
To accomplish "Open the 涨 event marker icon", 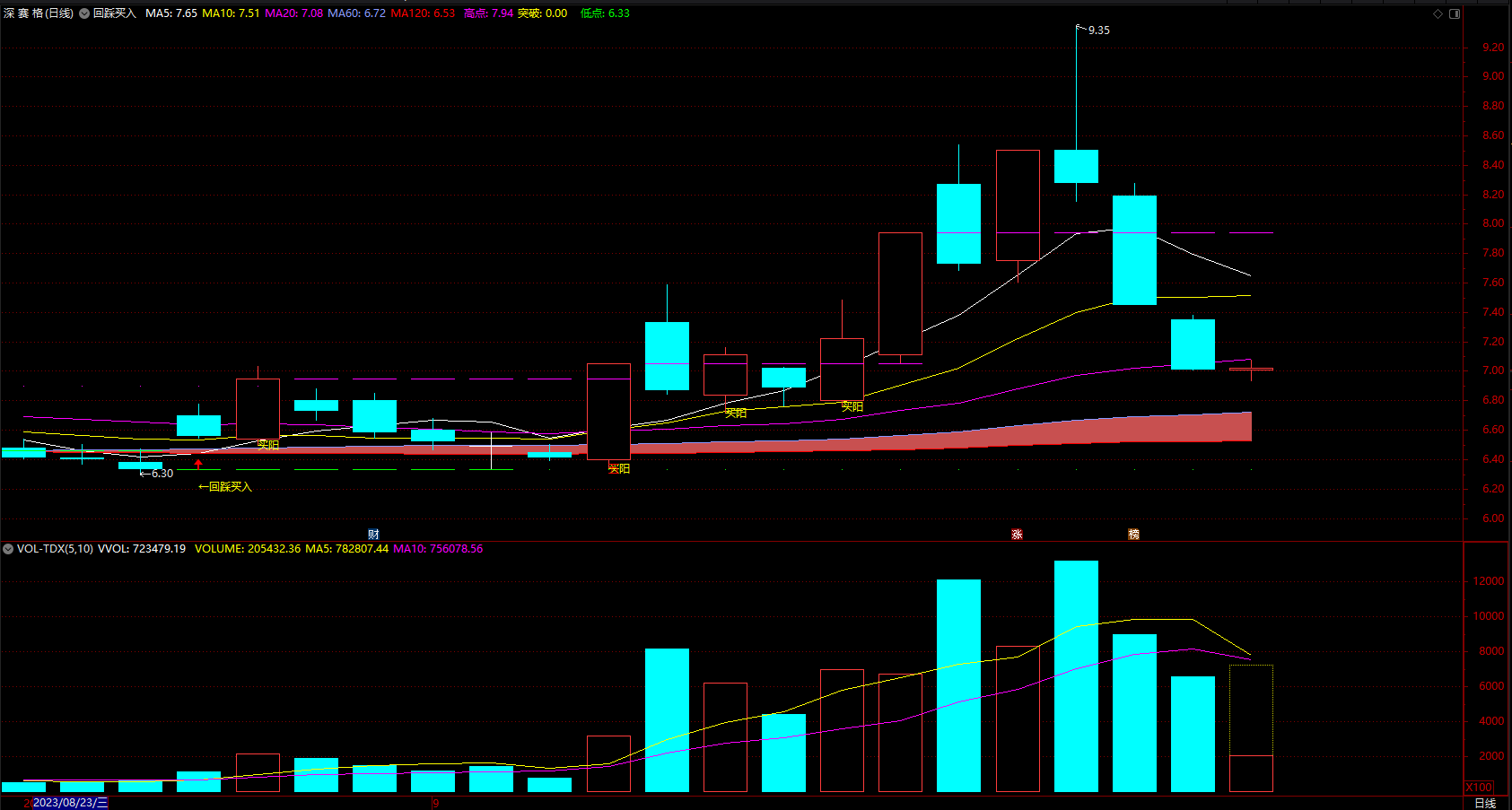I will tap(1017, 535).
